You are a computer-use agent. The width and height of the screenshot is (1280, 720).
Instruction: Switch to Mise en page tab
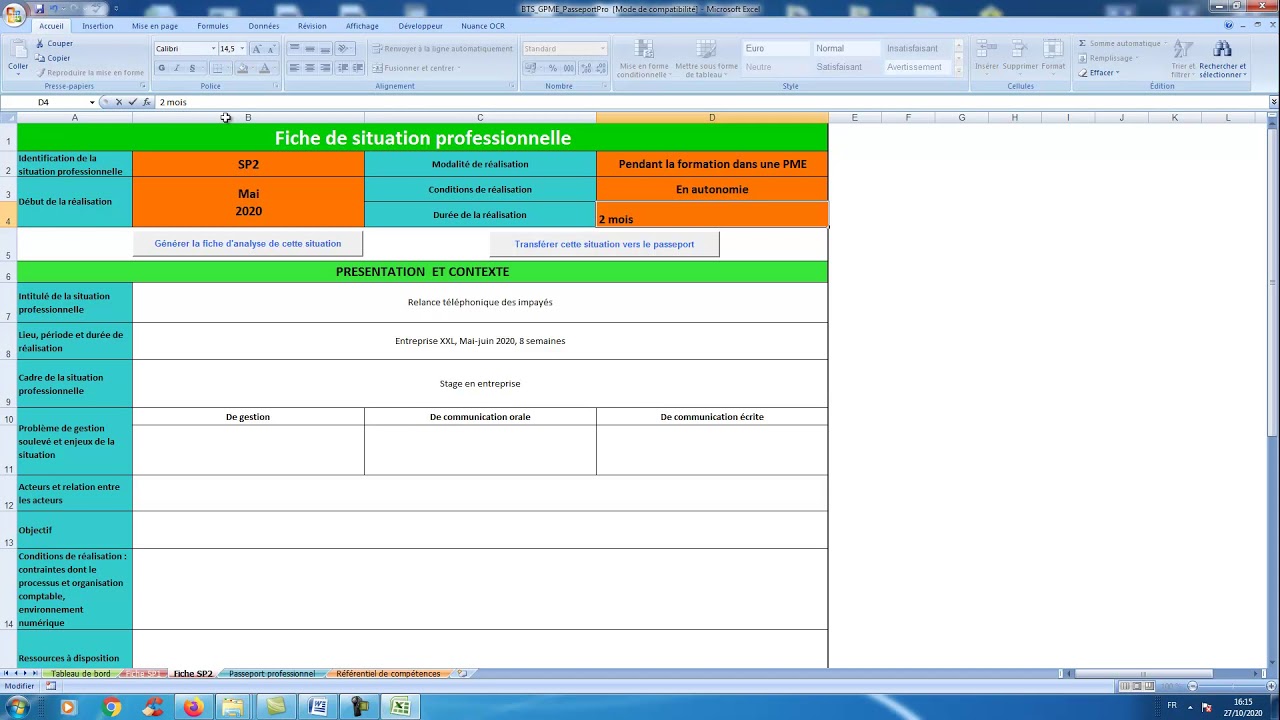point(155,26)
